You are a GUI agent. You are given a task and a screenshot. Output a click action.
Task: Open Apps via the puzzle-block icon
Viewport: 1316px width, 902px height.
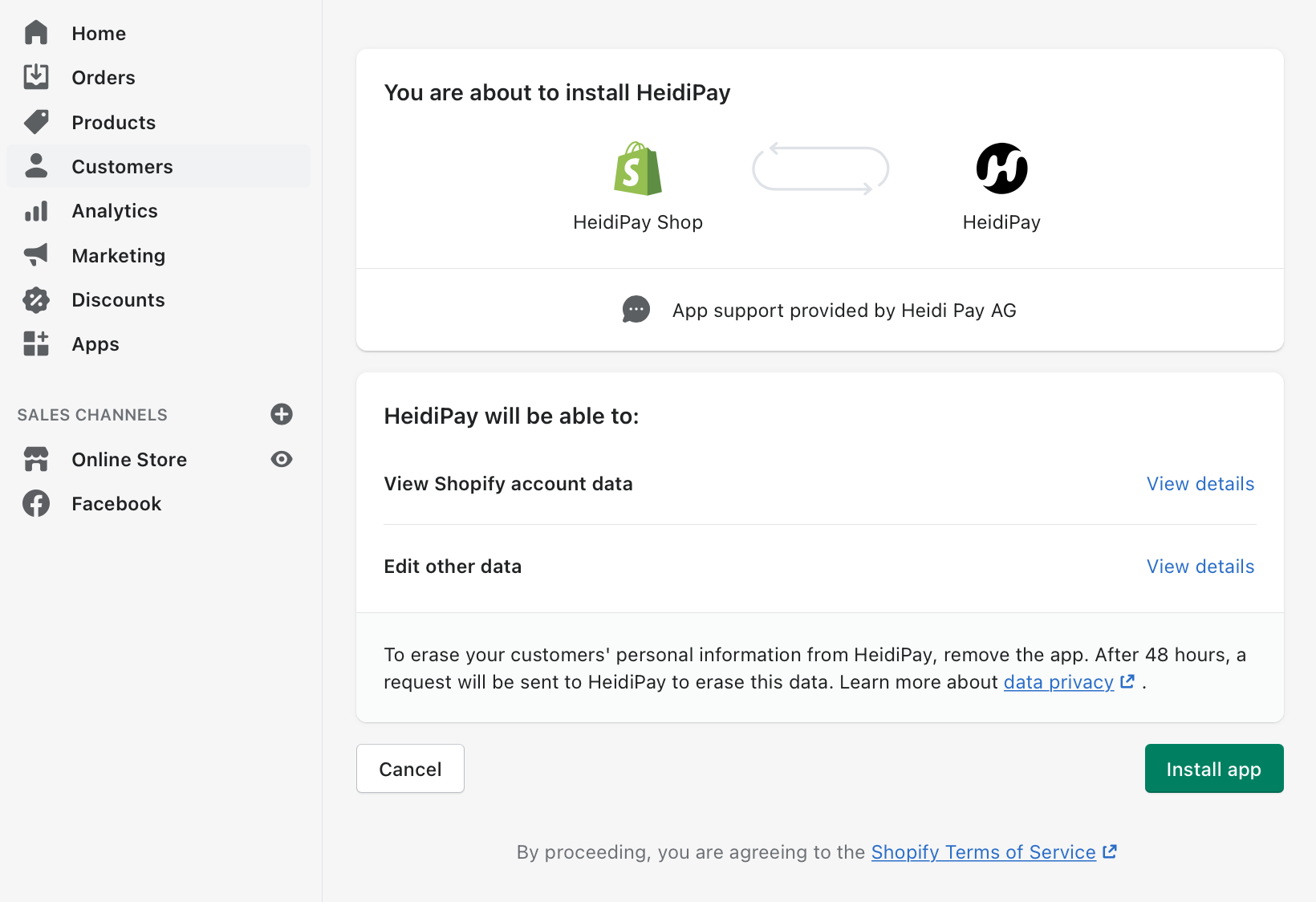click(36, 343)
